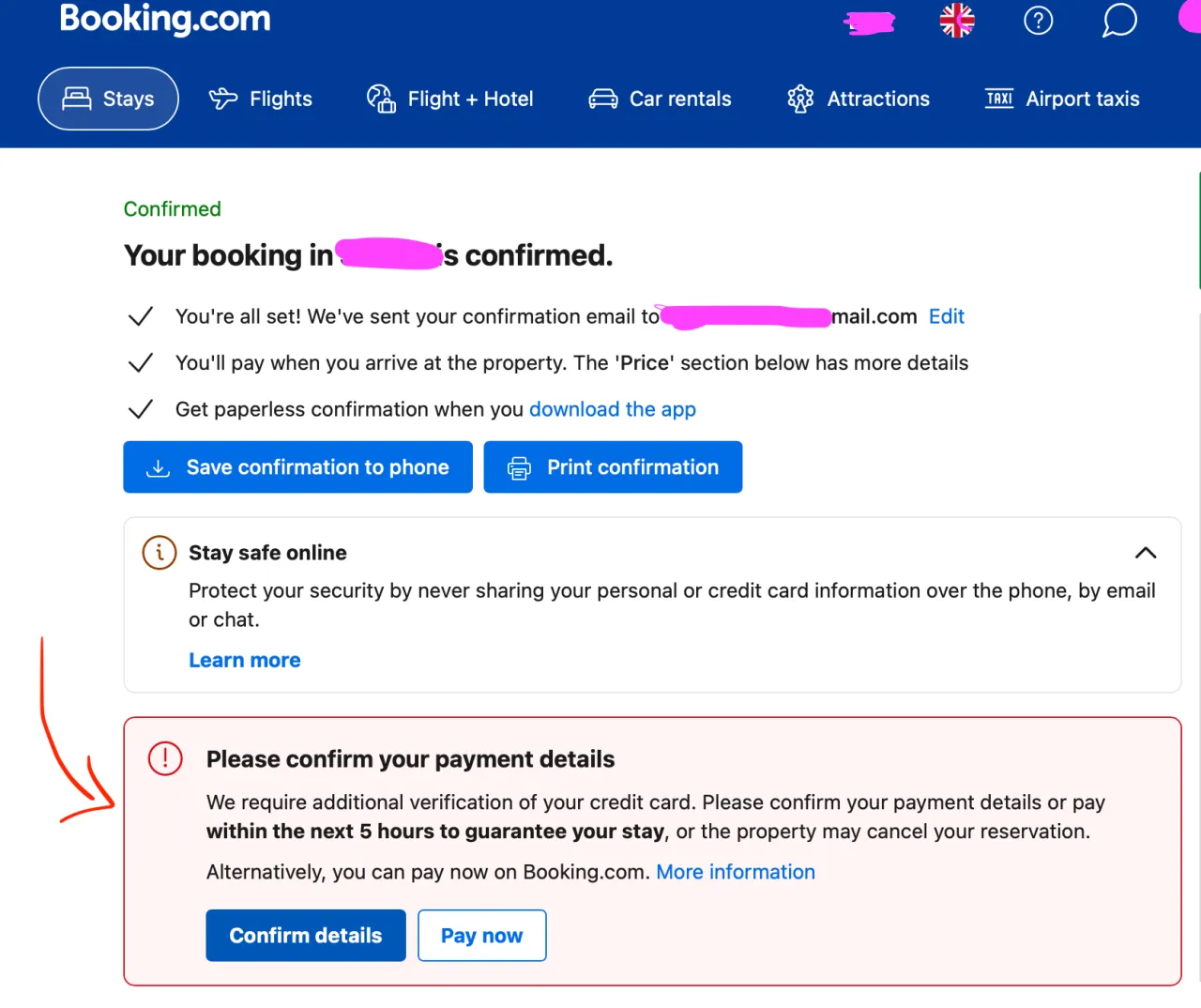Click the red alert icon in payment notice
1201x1008 pixels.
[165, 758]
